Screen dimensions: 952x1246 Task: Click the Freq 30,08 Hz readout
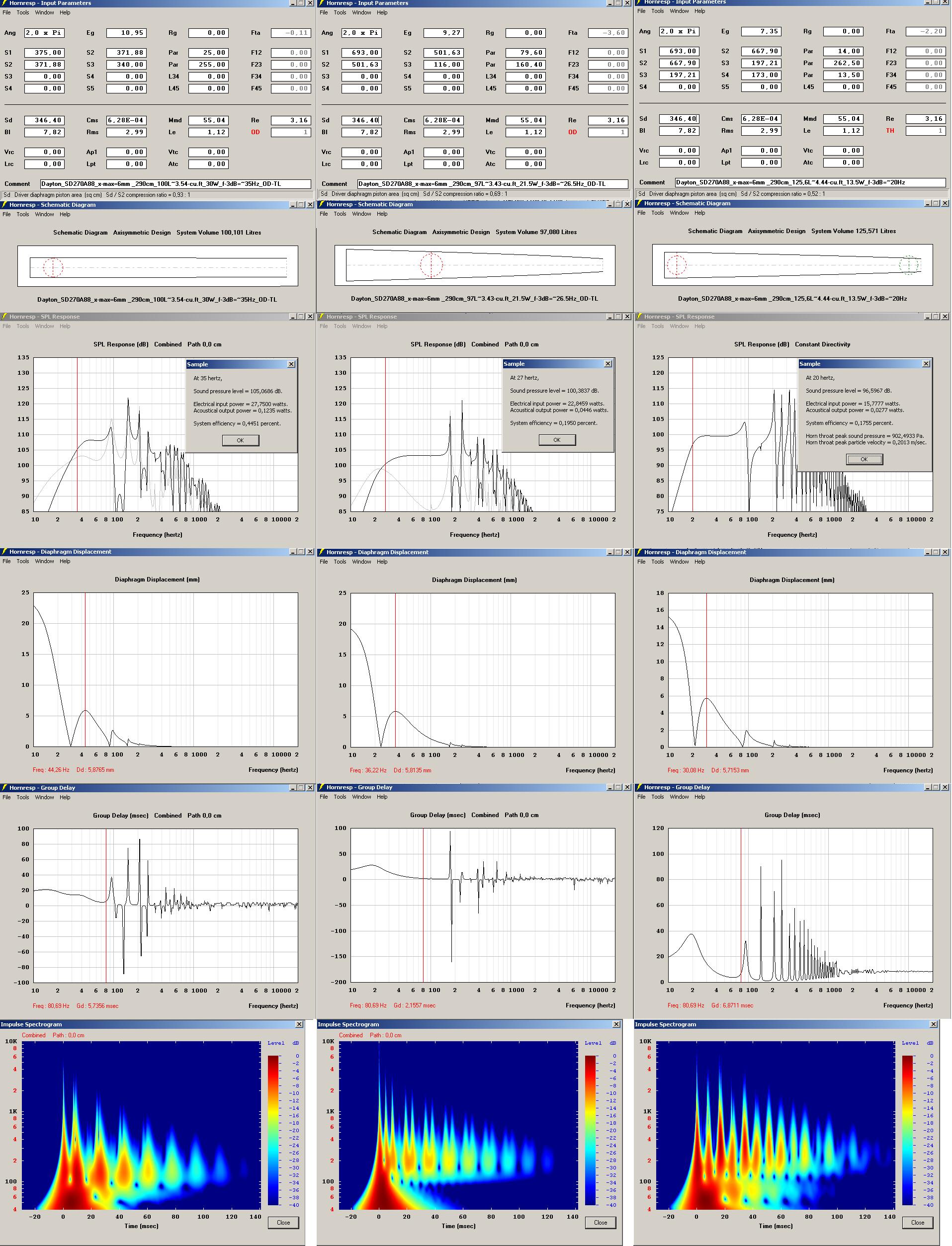click(x=686, y=771)
